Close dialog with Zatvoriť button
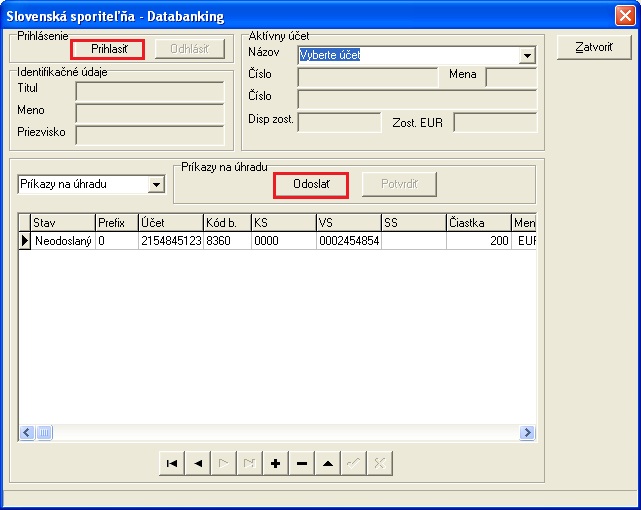The image size is (641, 510). click(x=594, y=47)
